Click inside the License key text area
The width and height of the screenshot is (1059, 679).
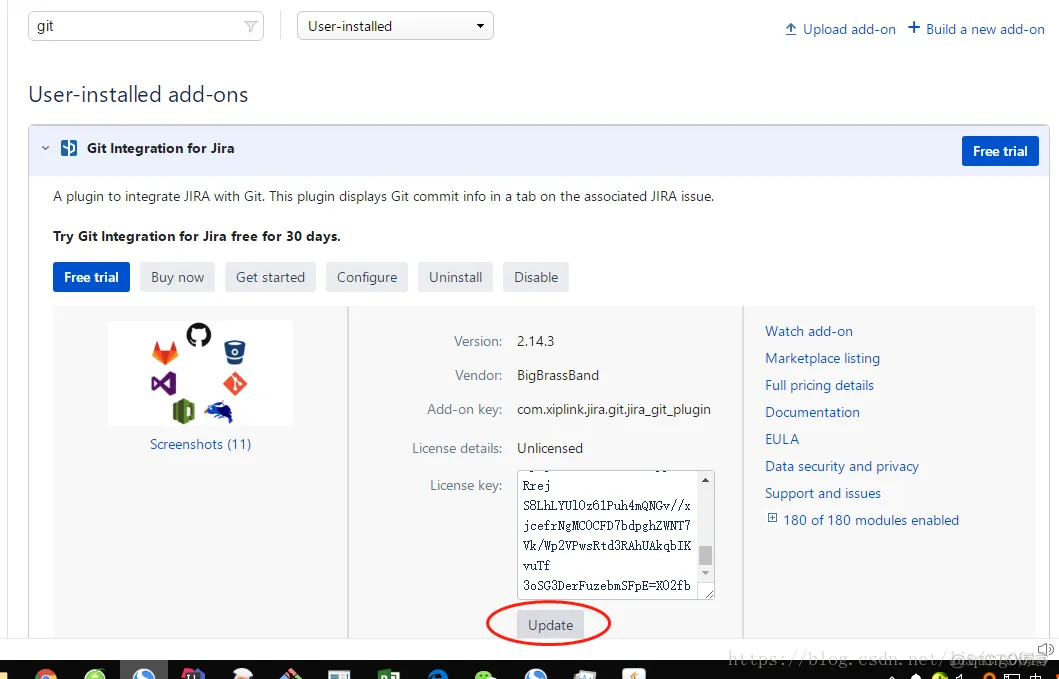point(608,534)
